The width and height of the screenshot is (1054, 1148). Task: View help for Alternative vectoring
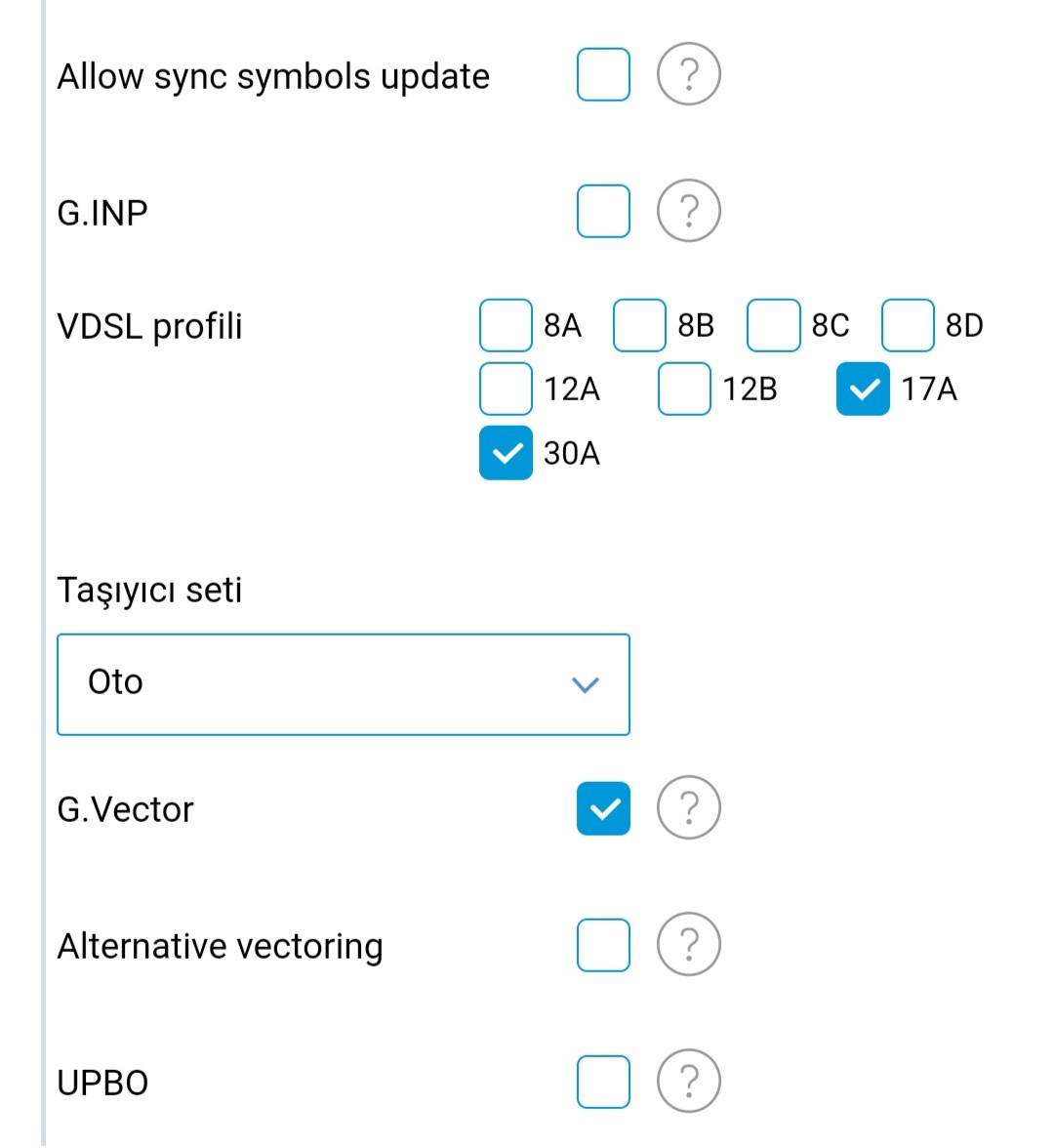pos(689,945)
